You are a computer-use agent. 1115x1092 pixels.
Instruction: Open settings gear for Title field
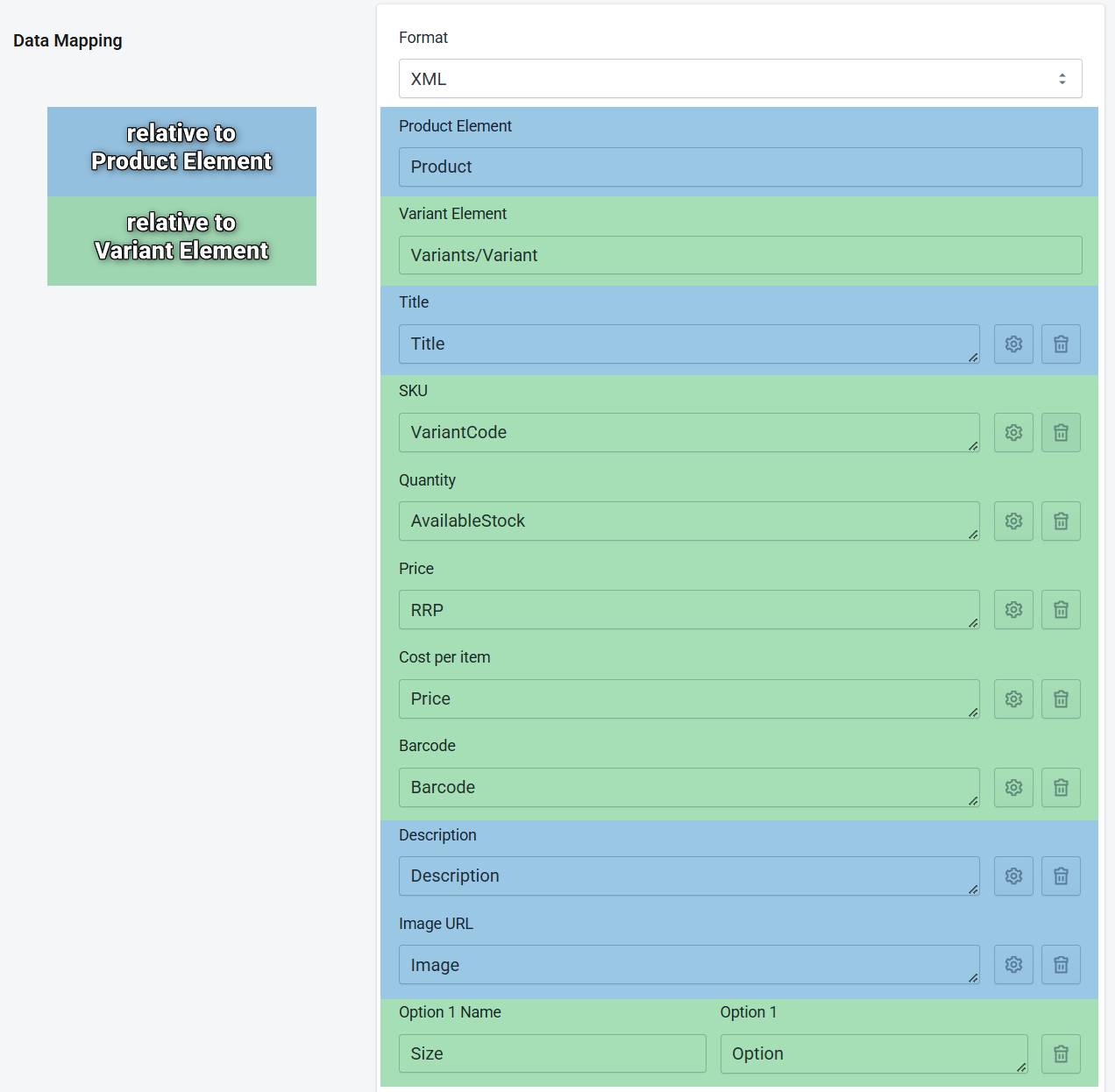click(1013, 344)
